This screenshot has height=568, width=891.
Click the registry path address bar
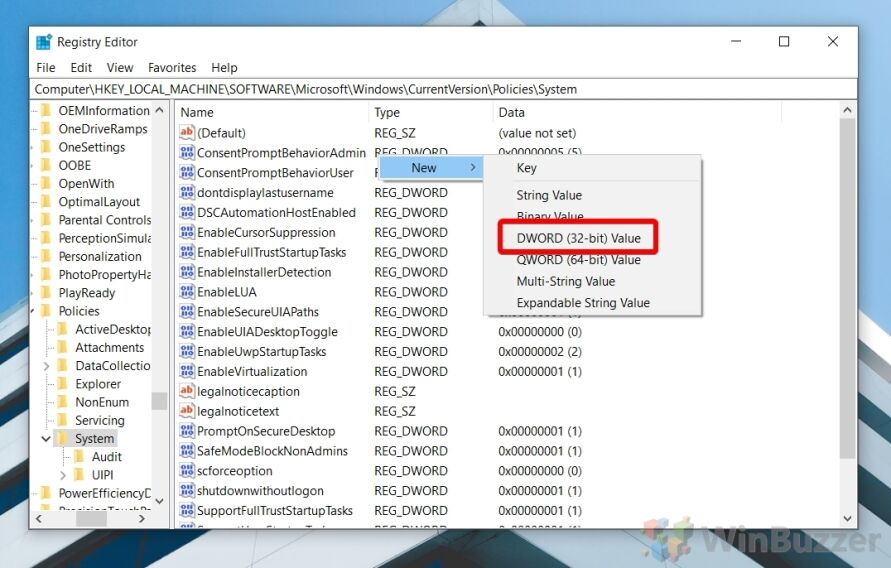click(443, 89)
